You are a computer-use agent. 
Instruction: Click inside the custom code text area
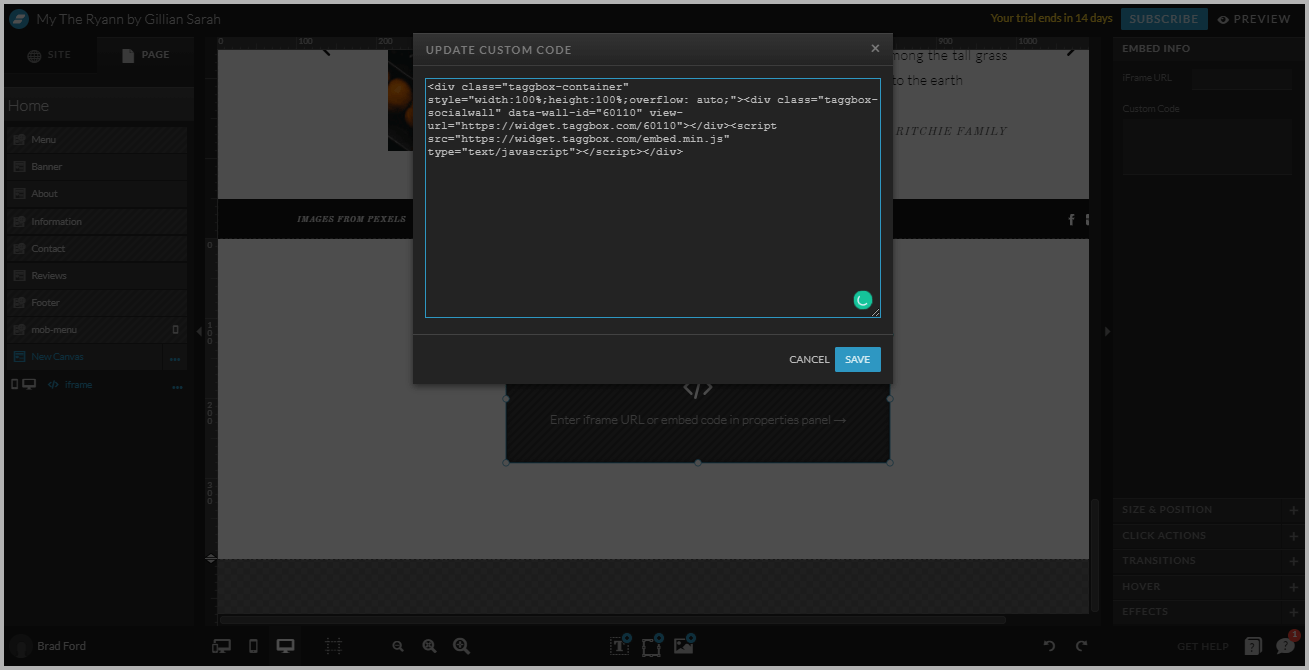(650, 200)
